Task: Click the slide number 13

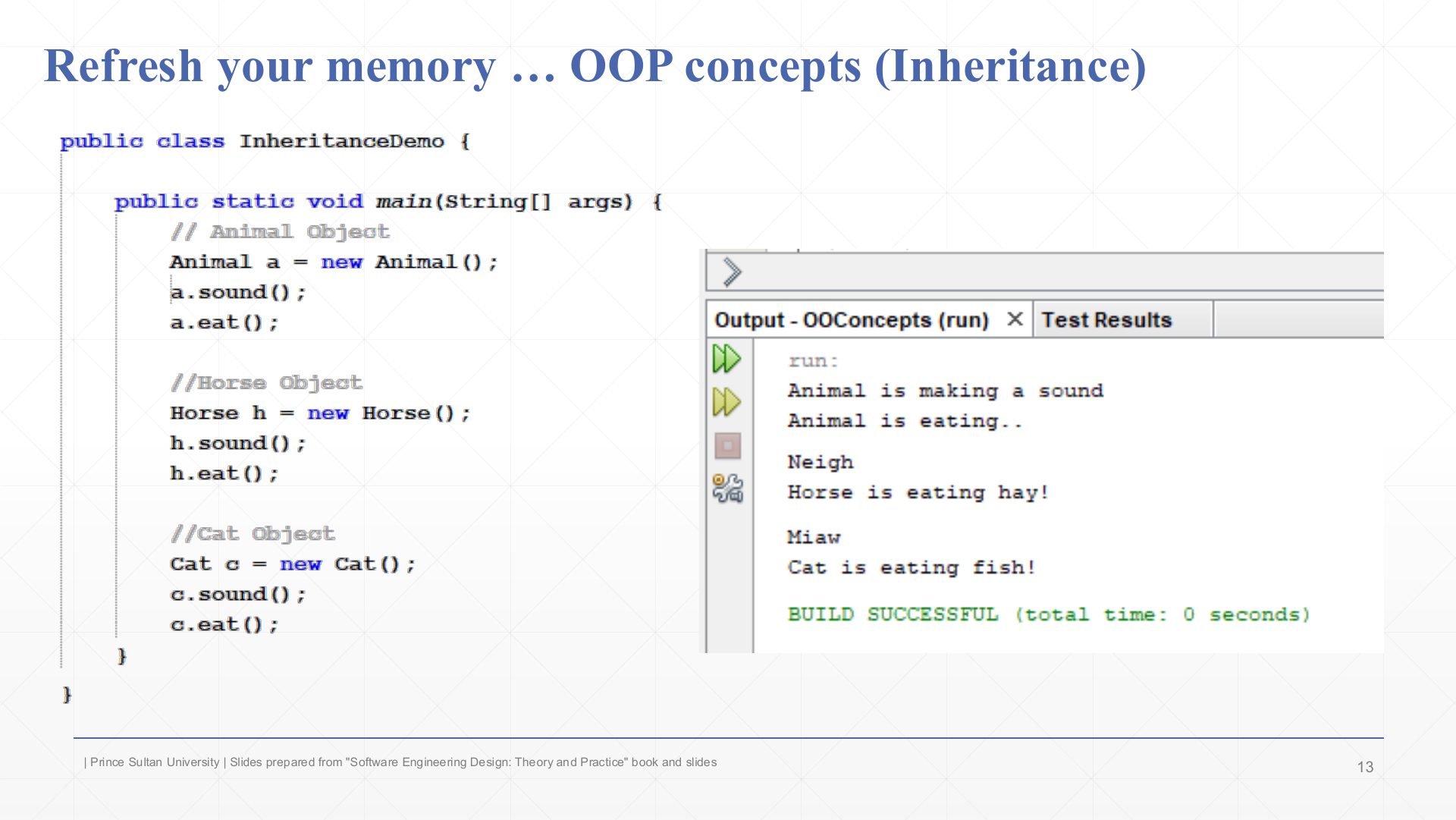Action: [x=1365, y=767]
